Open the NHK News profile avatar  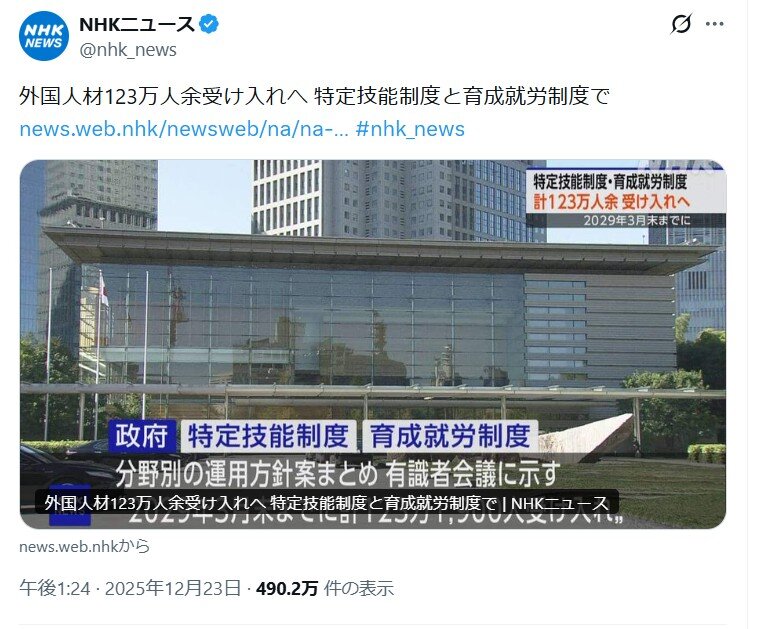pos(44,36)
